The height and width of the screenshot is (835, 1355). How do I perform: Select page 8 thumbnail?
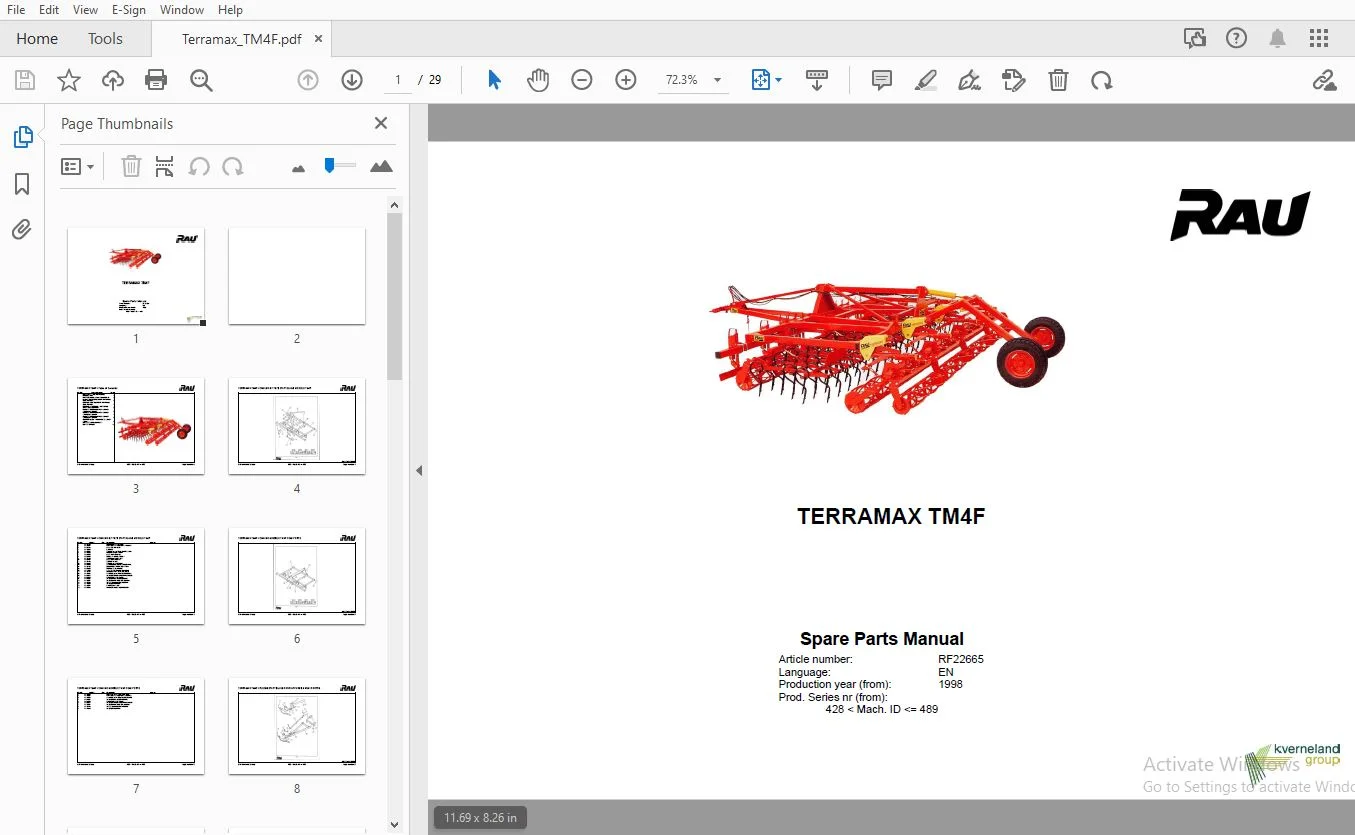pyautogui.click(x=297, y=726)
